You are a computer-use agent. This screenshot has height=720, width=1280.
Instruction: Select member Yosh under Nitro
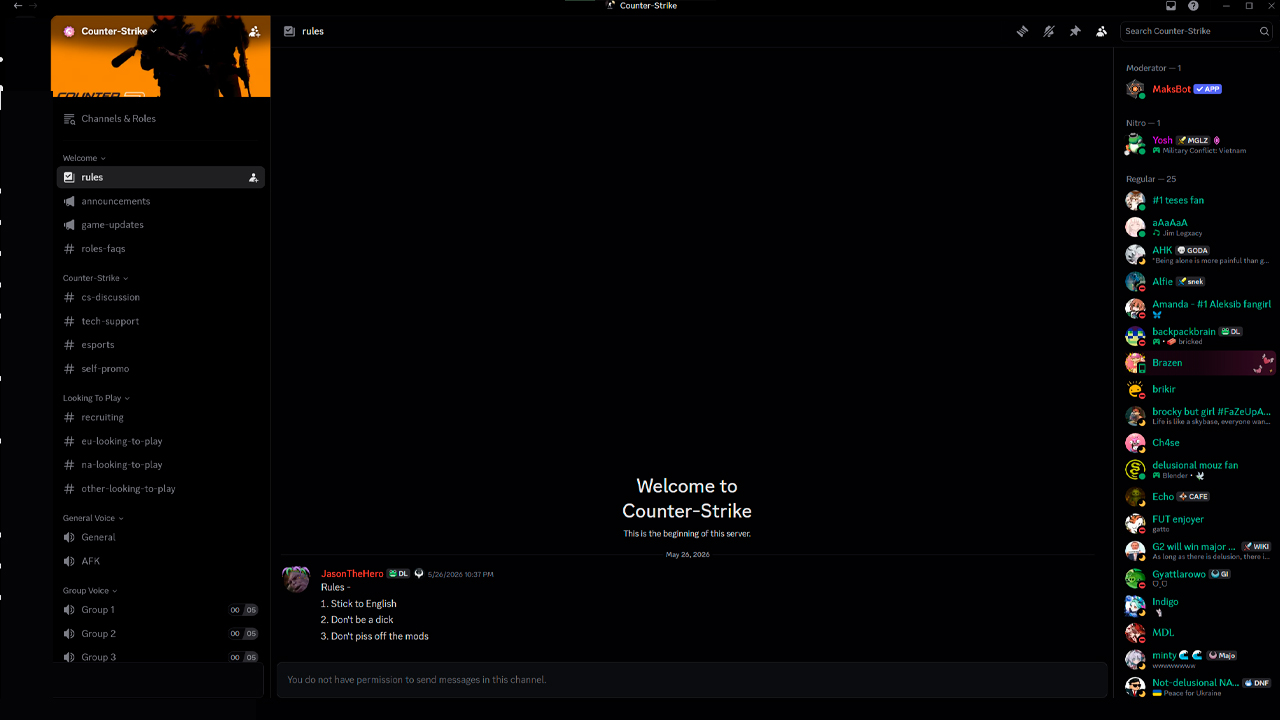tap(1199, 145)
